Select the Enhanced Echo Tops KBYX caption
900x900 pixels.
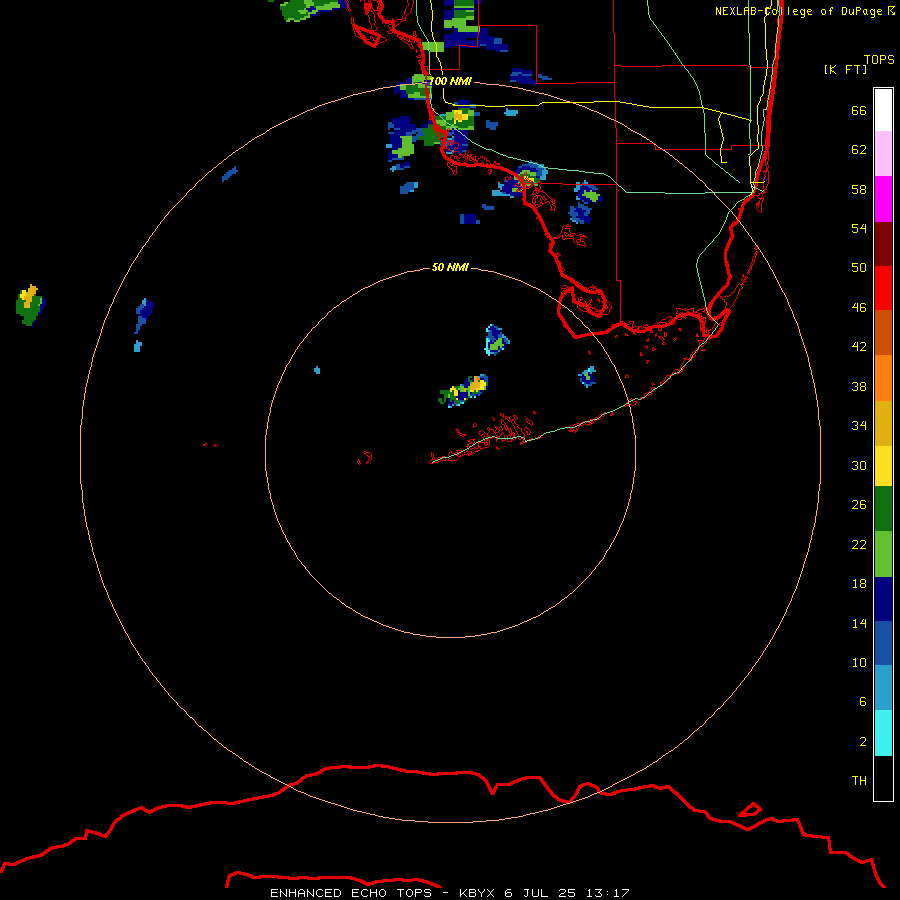[x=449, y=893]
